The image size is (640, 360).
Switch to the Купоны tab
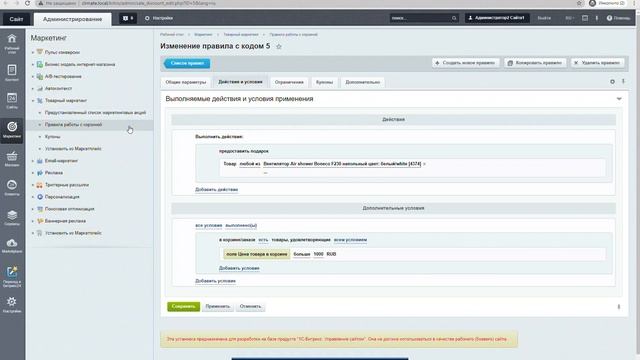pos(324,82)
